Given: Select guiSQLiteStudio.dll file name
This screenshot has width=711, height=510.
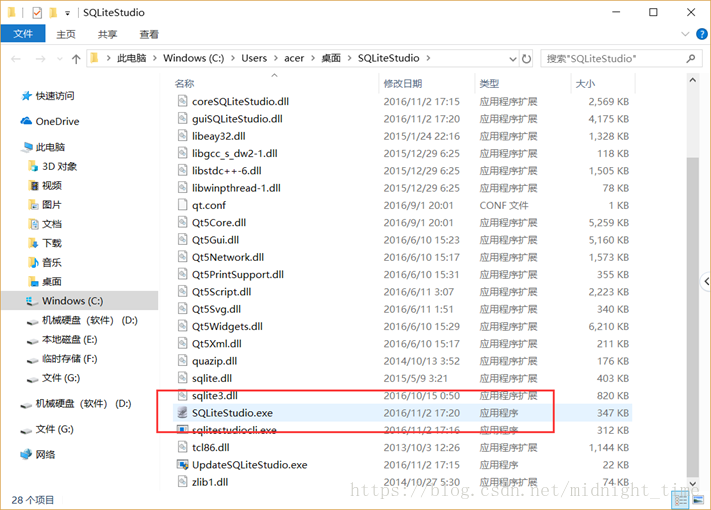Looking at the screenshot, I should tap(237, 119).
